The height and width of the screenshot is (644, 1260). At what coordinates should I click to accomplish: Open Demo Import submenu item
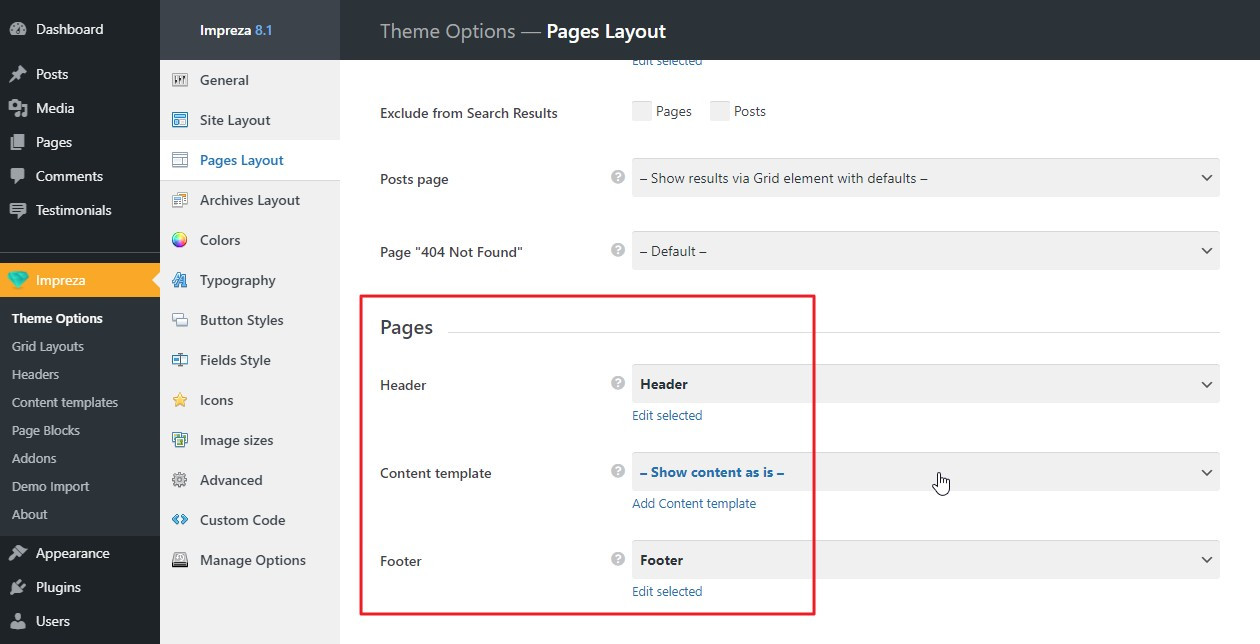51,486
